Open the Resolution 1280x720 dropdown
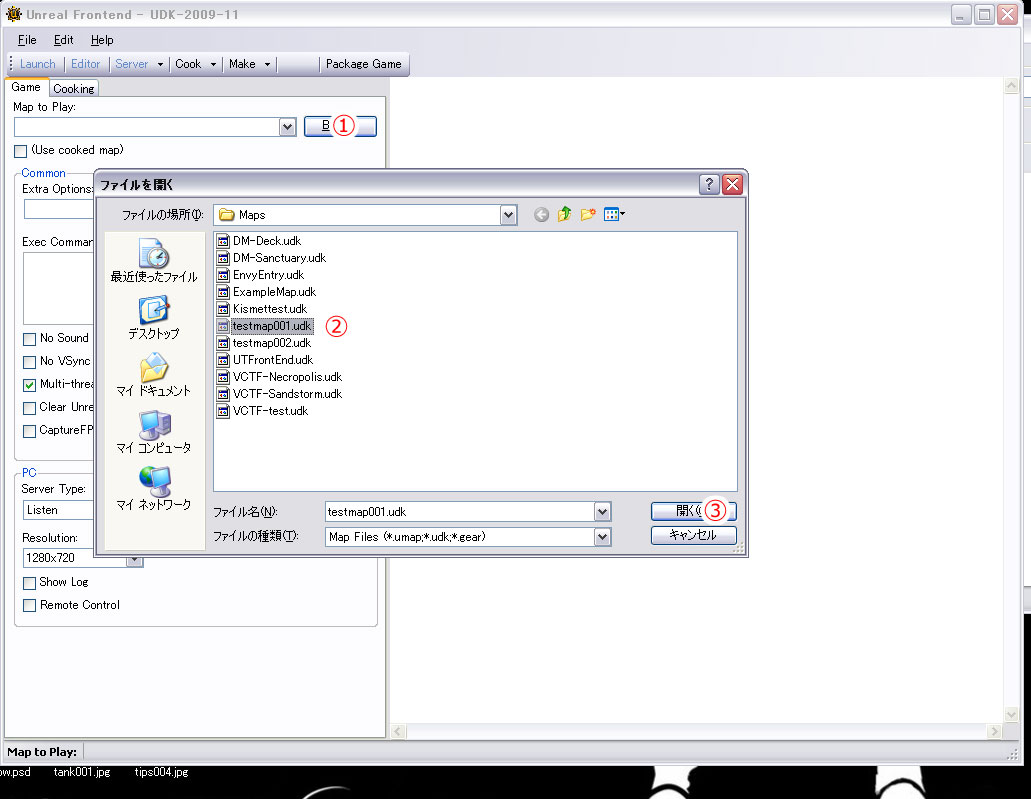1031x799 pixels. (x=134, y=559)
